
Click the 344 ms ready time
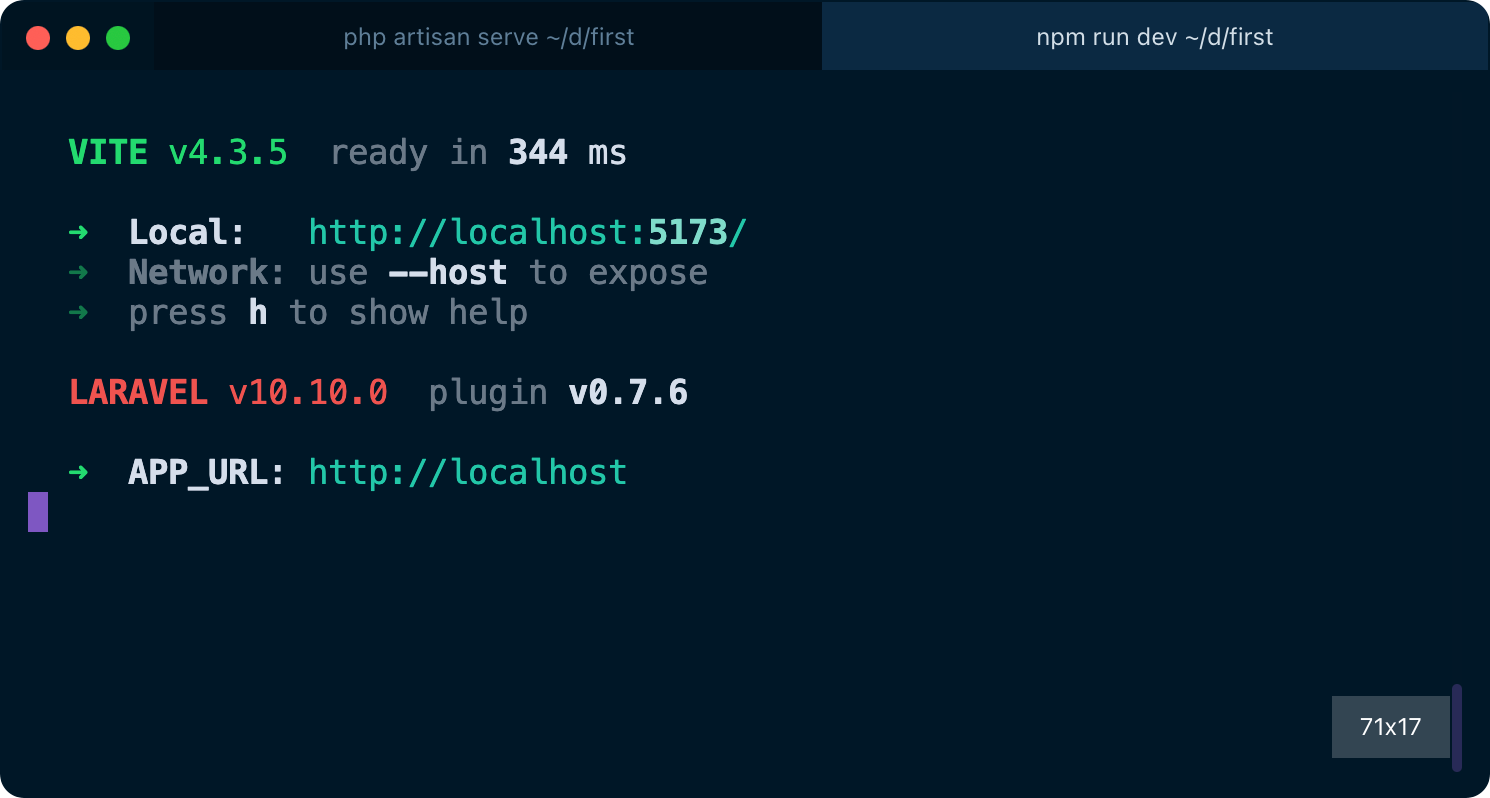click(x=567, y=153)
